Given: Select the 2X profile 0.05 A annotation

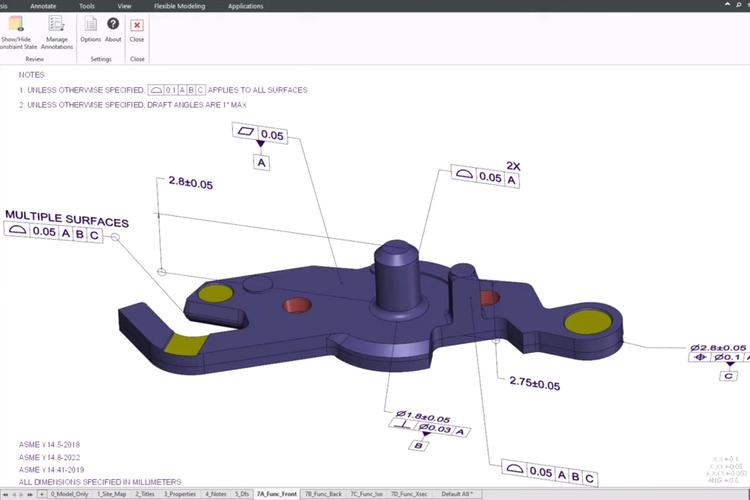Looking at the screenshot, I should [x=487, y=178].
